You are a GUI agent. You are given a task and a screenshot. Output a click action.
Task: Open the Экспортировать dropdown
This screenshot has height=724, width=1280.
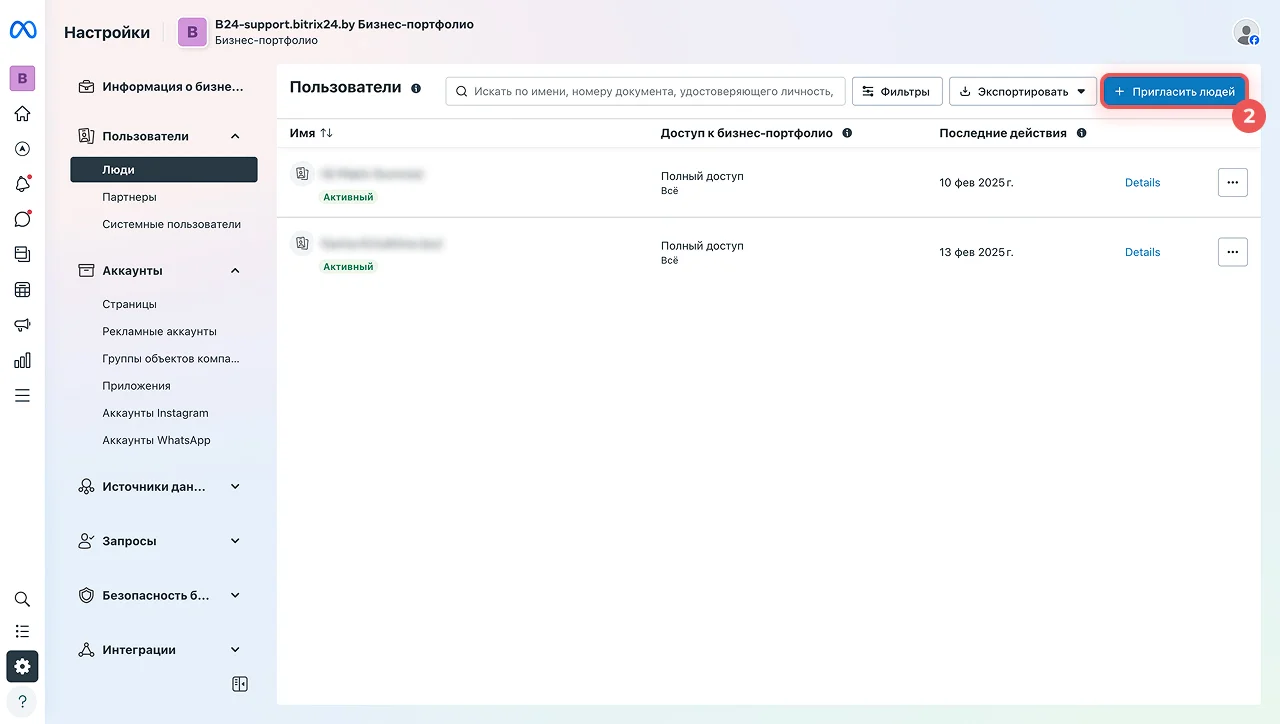(1021, 91)
